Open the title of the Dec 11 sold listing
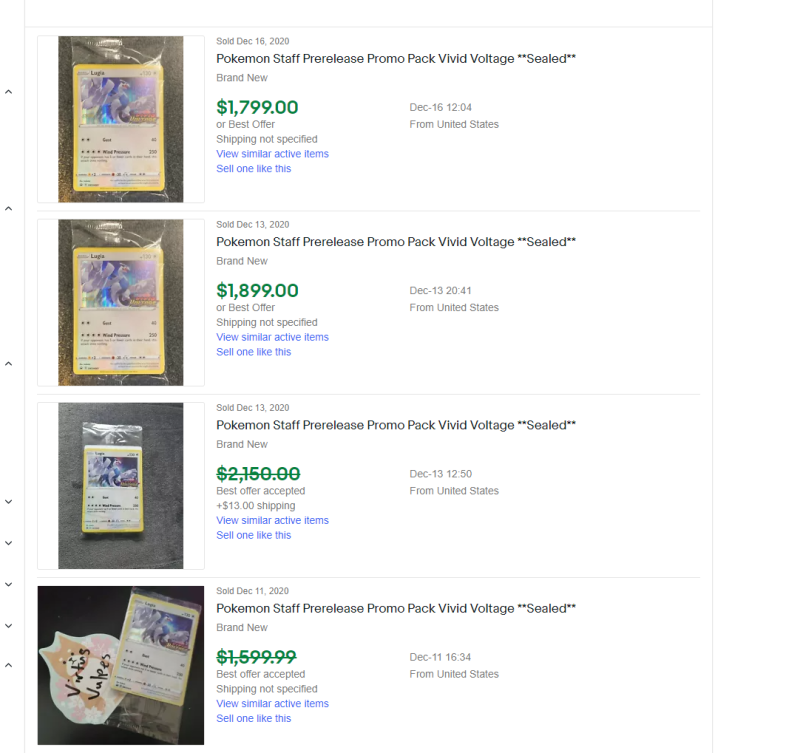Image resolution: width=800 pixels, height=753 pixels. coord(396,608)
